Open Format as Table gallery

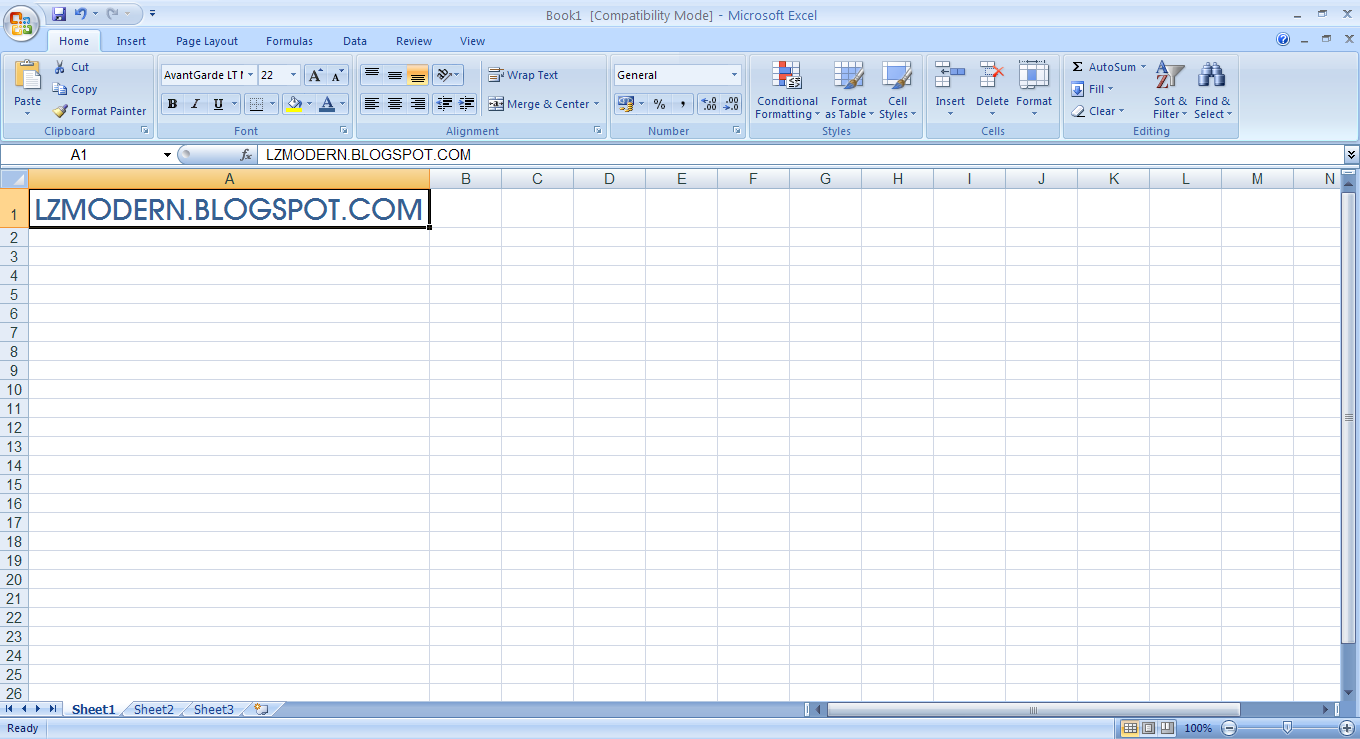[x=849, y=90]
